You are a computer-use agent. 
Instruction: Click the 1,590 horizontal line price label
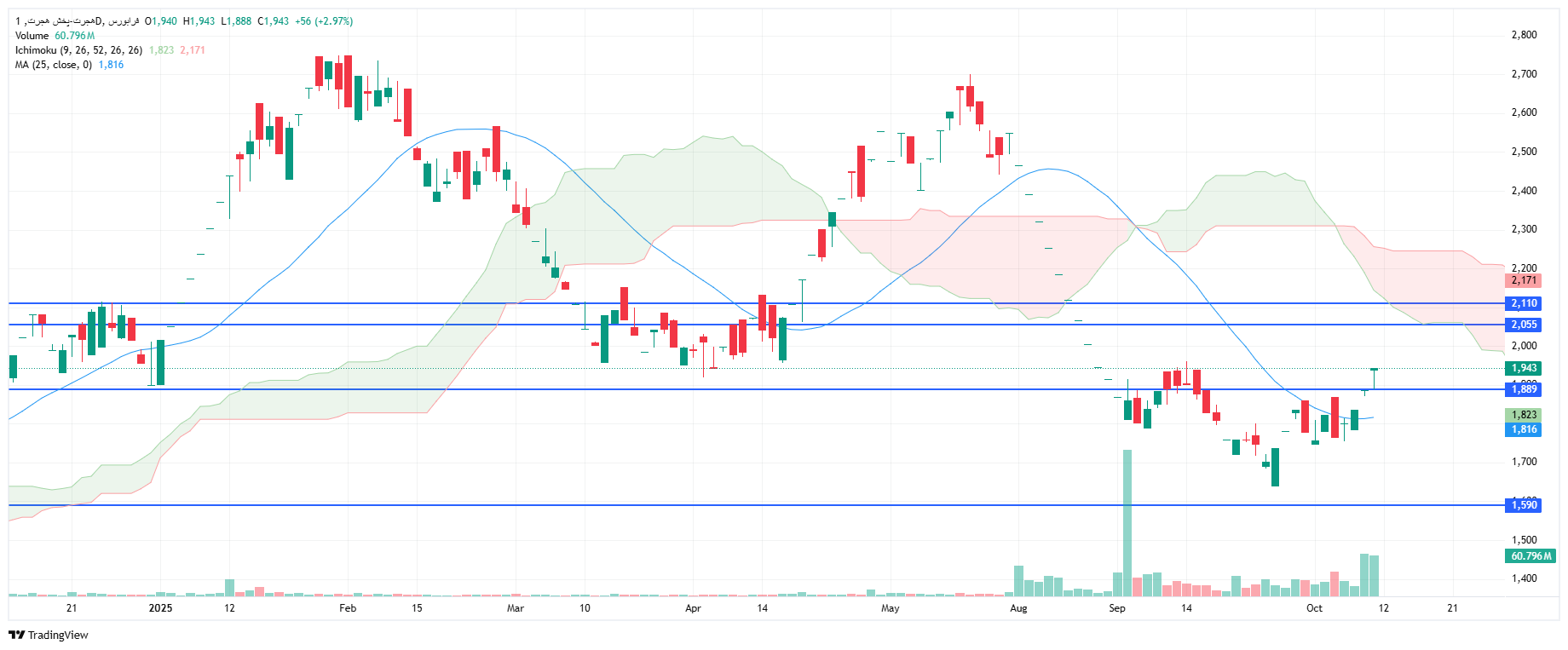click(1524, 505)
